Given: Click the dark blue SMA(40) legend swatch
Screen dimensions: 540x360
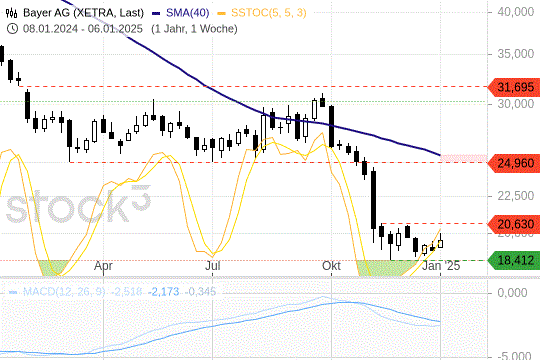Looking at the screenshot, I should [x=156, y=13].
